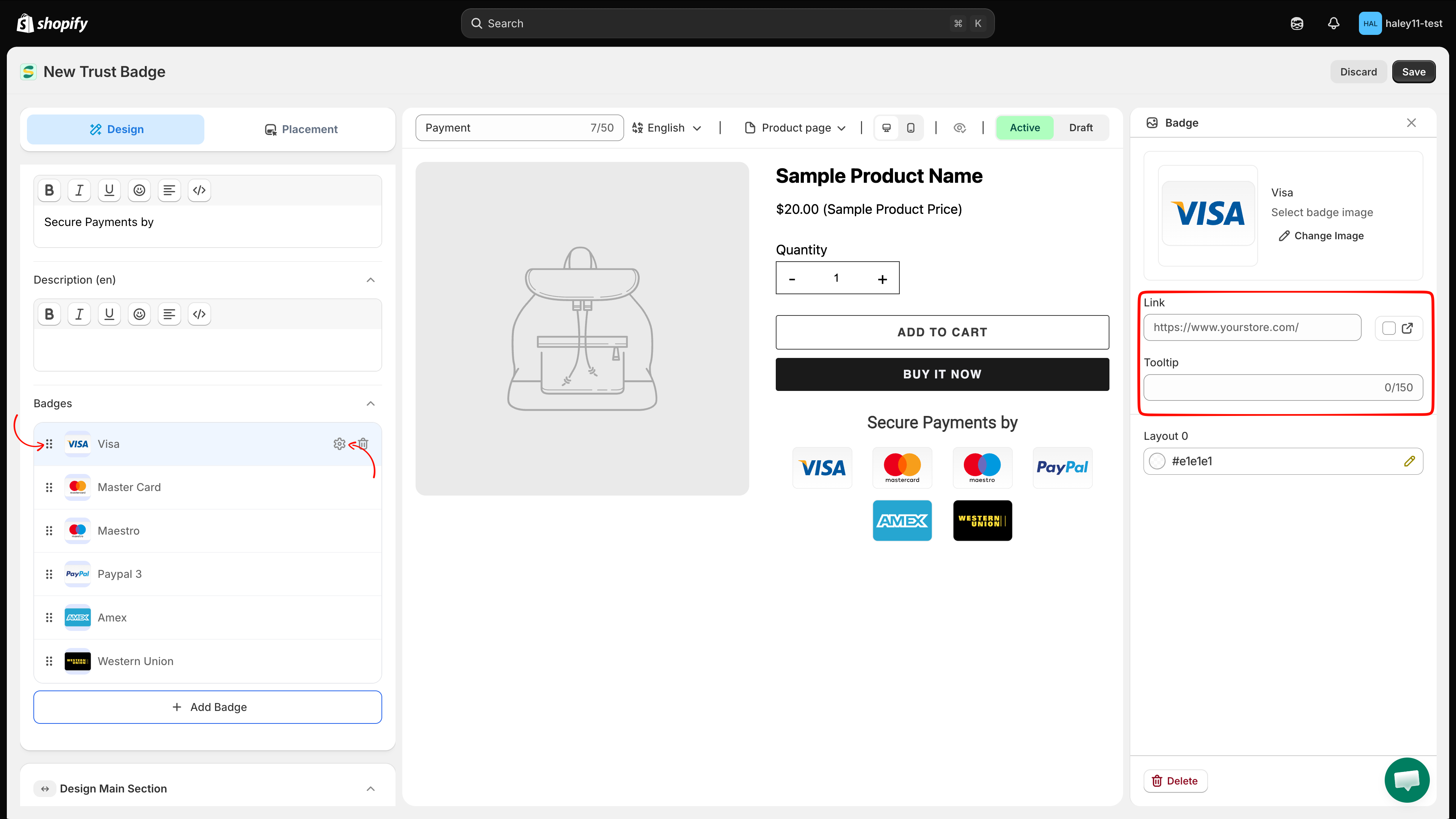The width and height of the screenshot is (1456, 819).
Task: Edit the Layout 0 color with pencil icon
Action: tap(1409, 461)
